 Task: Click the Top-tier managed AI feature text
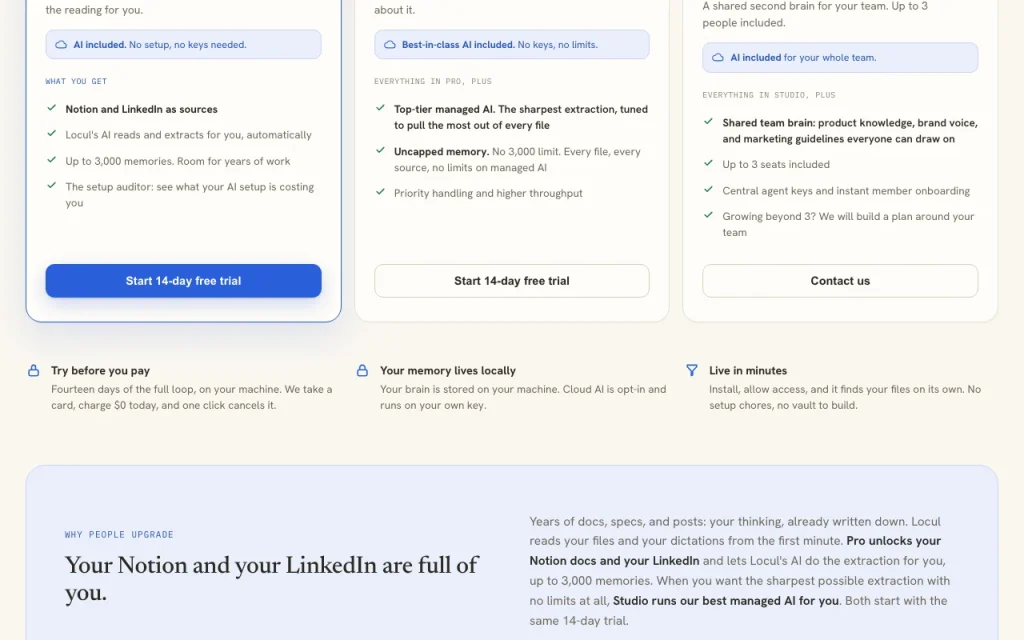point(520,117)
